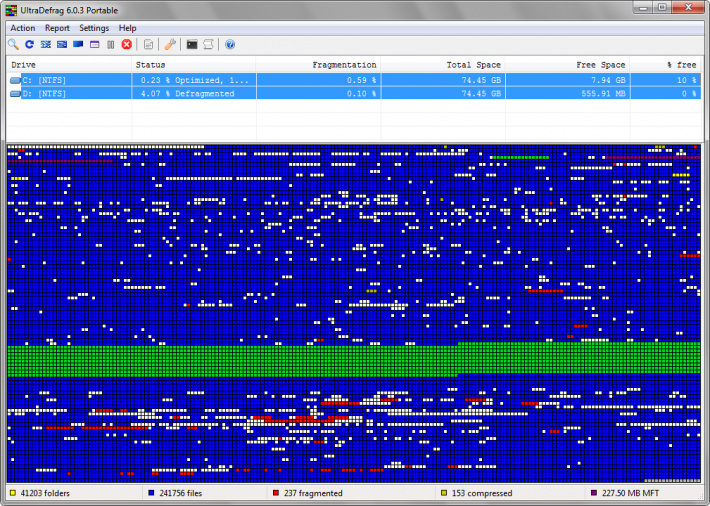Click yellow folders legend swatch
710x506 pixels.
pos(13,493)
